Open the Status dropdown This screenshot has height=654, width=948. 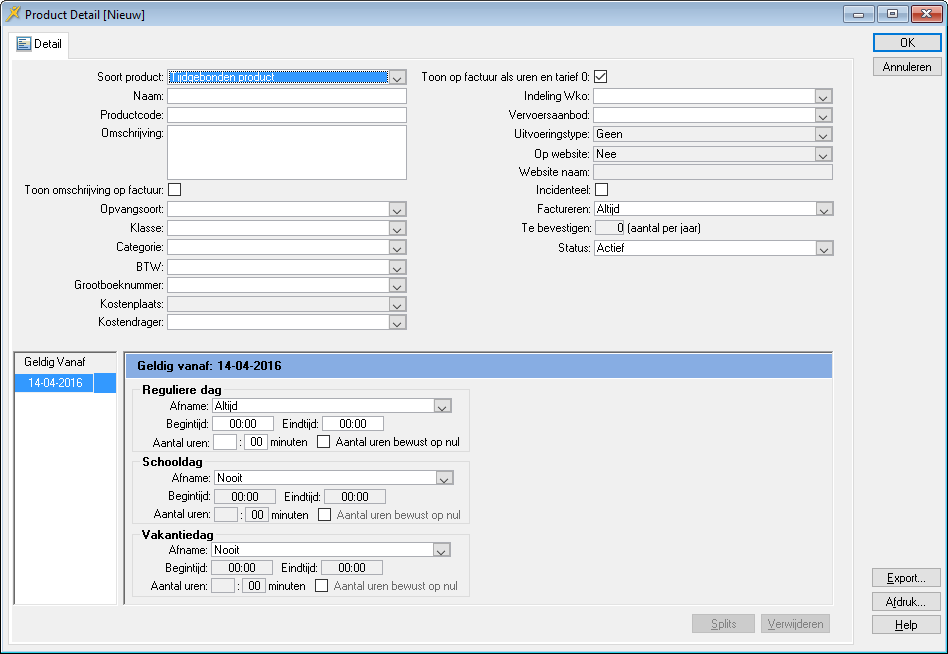pos(823,248)
